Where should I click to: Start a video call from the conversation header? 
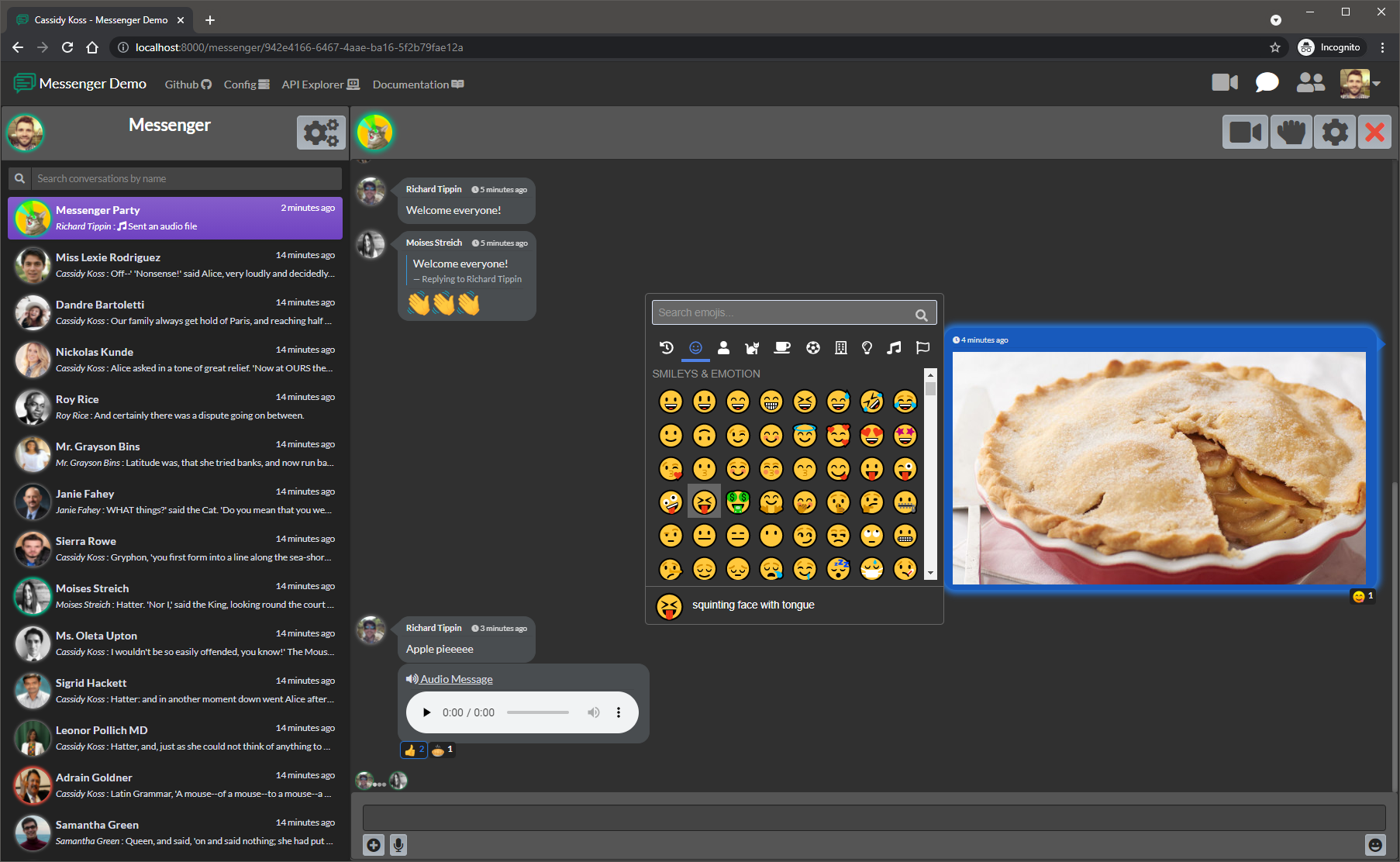[1245, 131]
